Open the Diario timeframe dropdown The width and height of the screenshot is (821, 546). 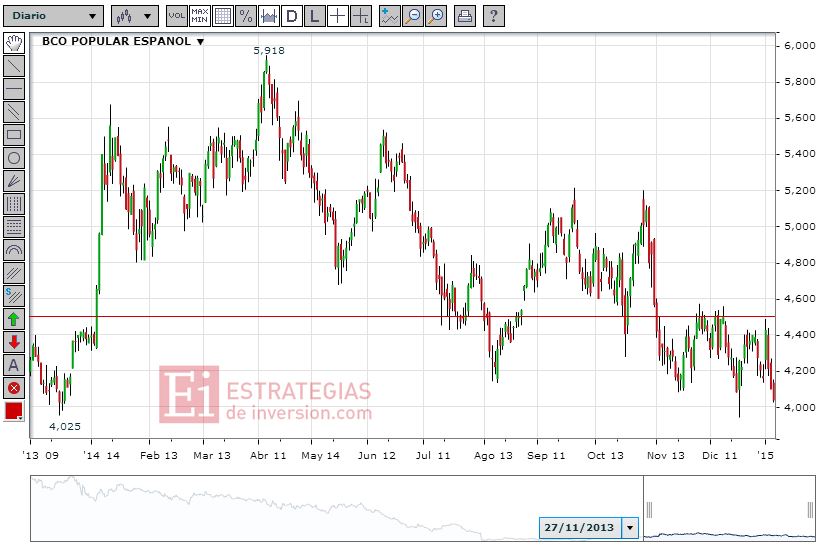[53, 16]
